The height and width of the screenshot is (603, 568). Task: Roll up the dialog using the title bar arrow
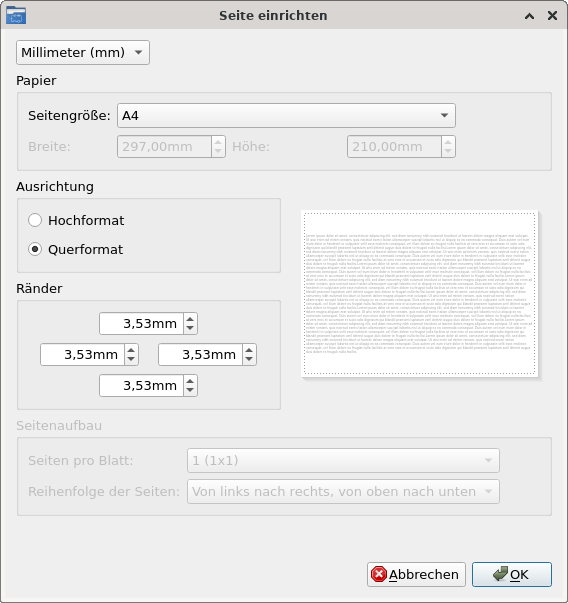coord(530,16)
